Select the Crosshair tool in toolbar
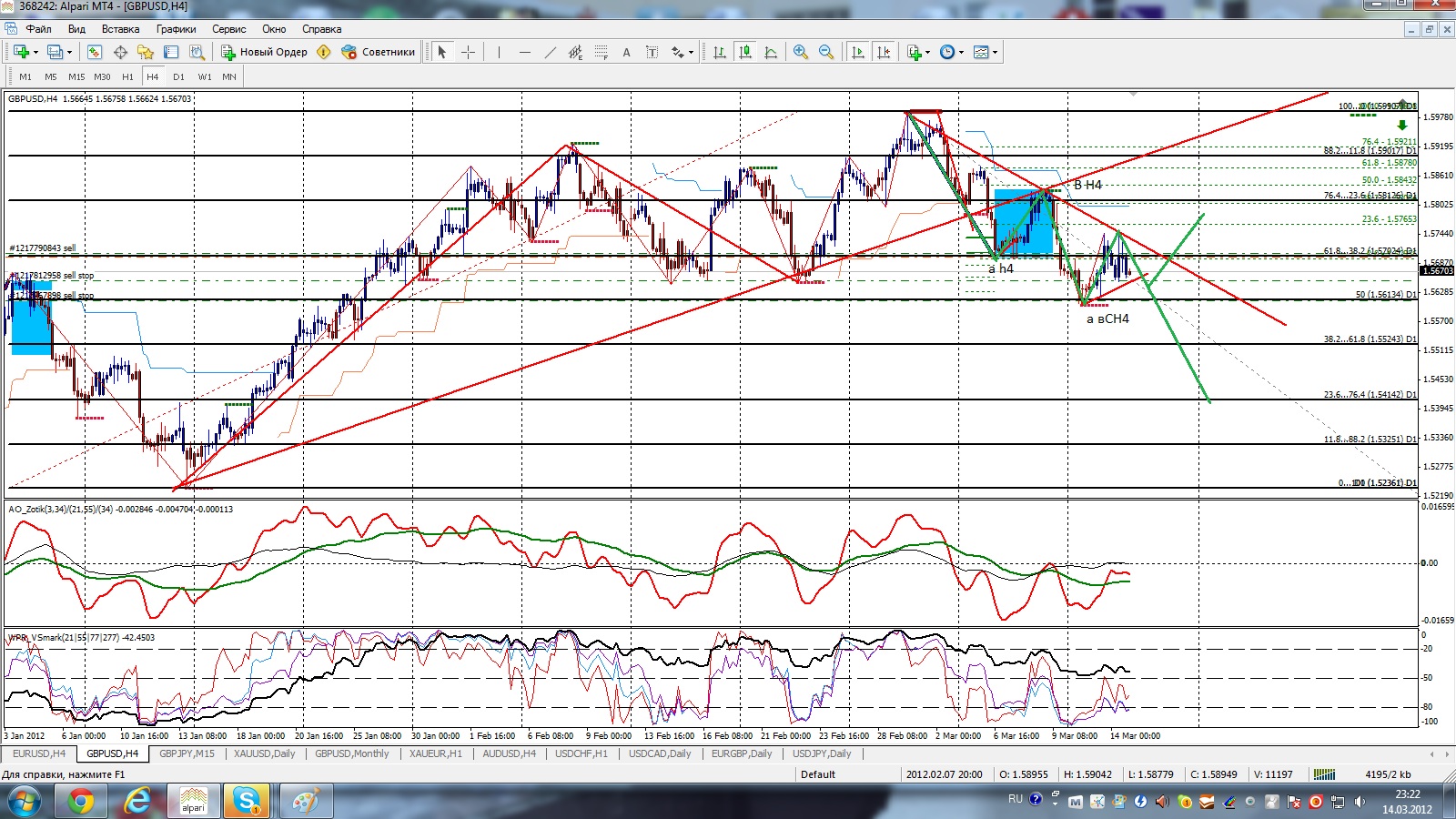1456x819 pixels. 468,52
